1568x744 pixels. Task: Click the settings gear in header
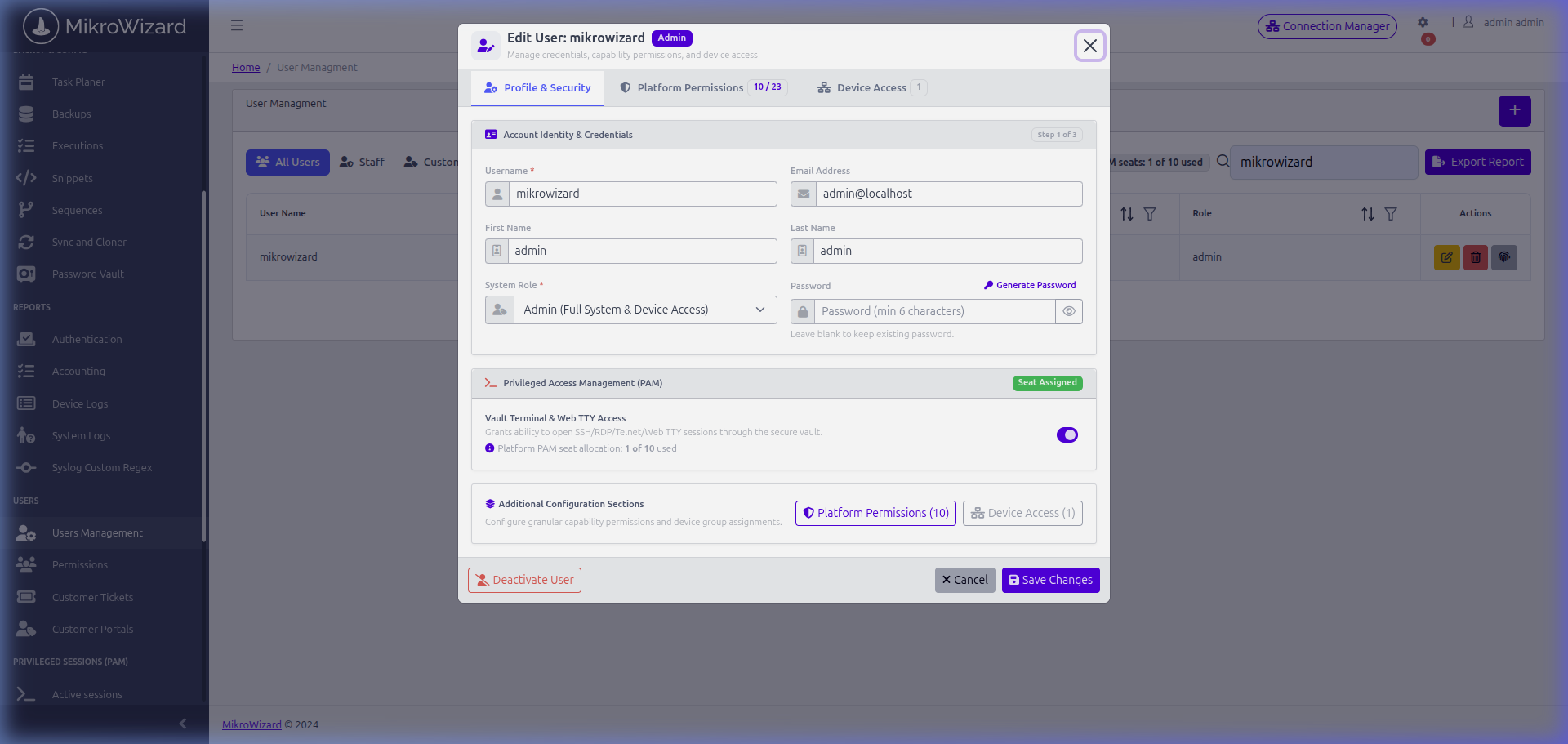coord(1423,23)
